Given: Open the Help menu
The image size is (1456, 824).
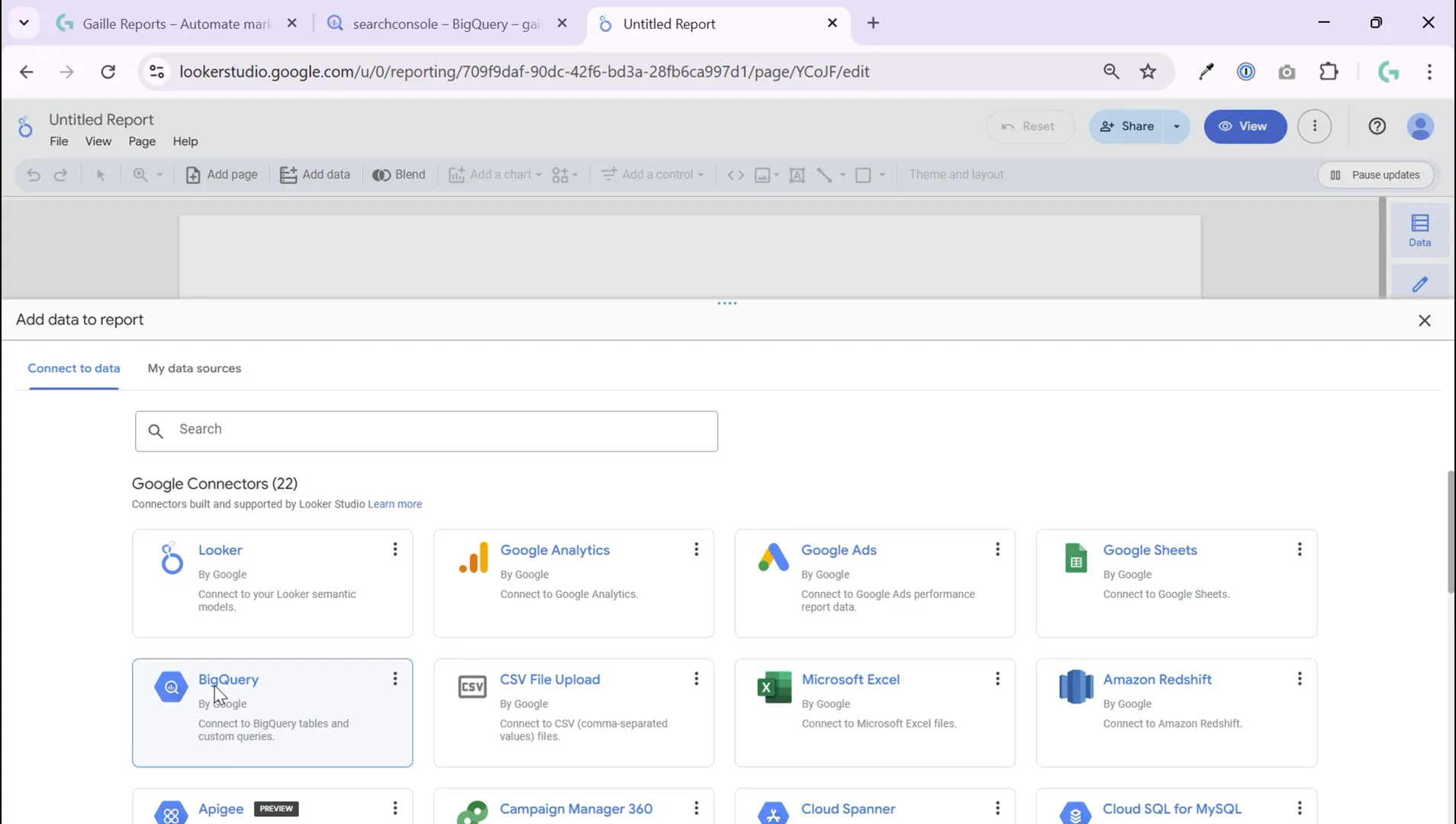Looking at the screenshot, I should click(185, 141).
